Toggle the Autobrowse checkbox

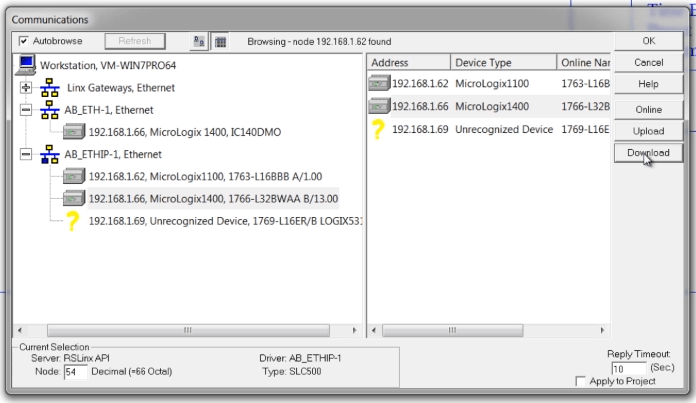click(x=24, y=41)
